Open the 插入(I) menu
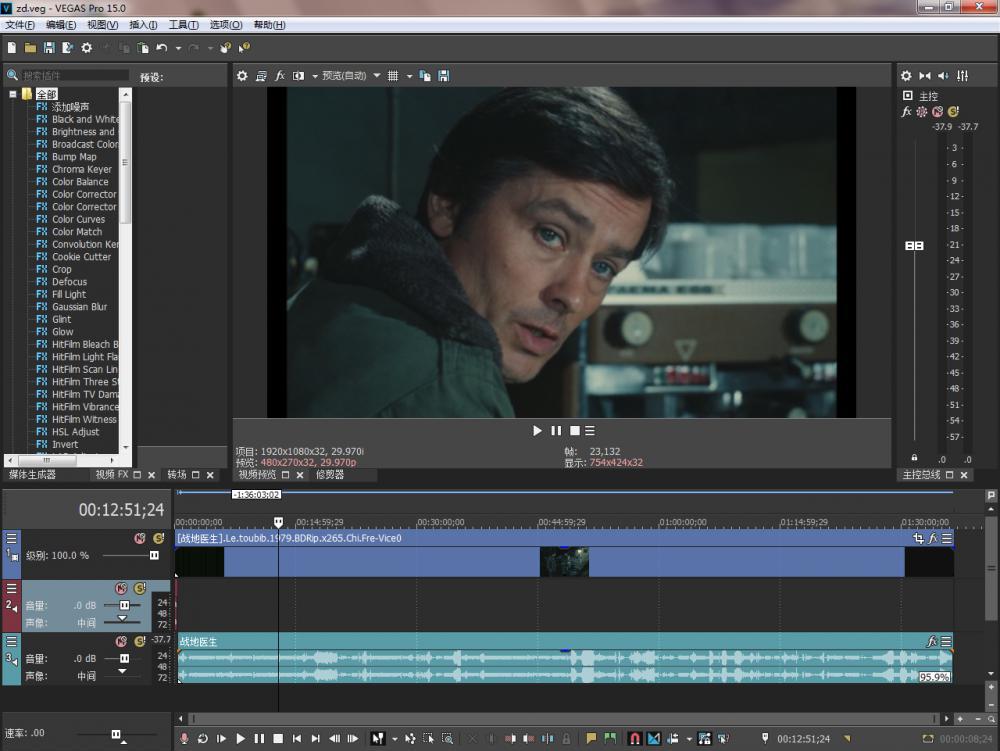 [x=143, y=25]
